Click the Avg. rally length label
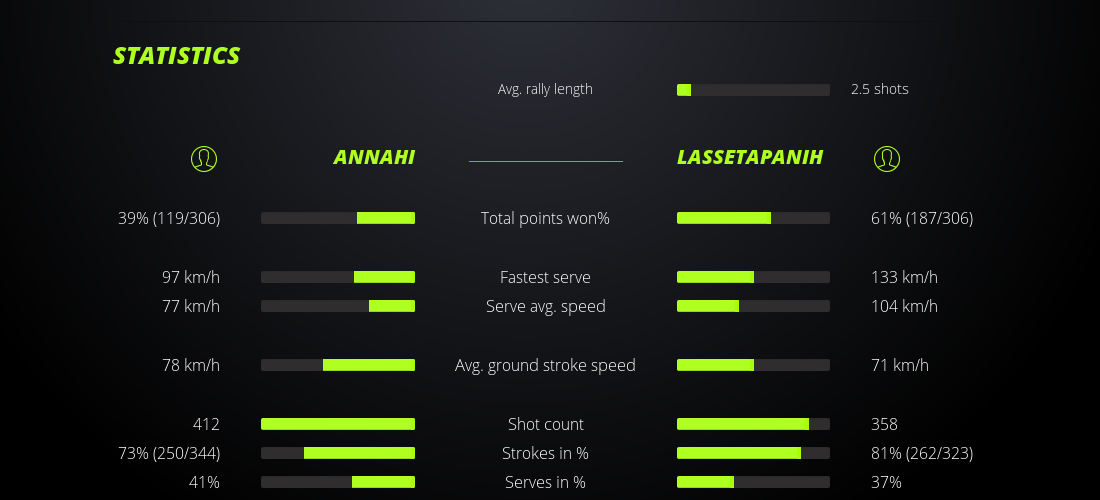This screenshot has width=1100, height=500. point(545,89)
